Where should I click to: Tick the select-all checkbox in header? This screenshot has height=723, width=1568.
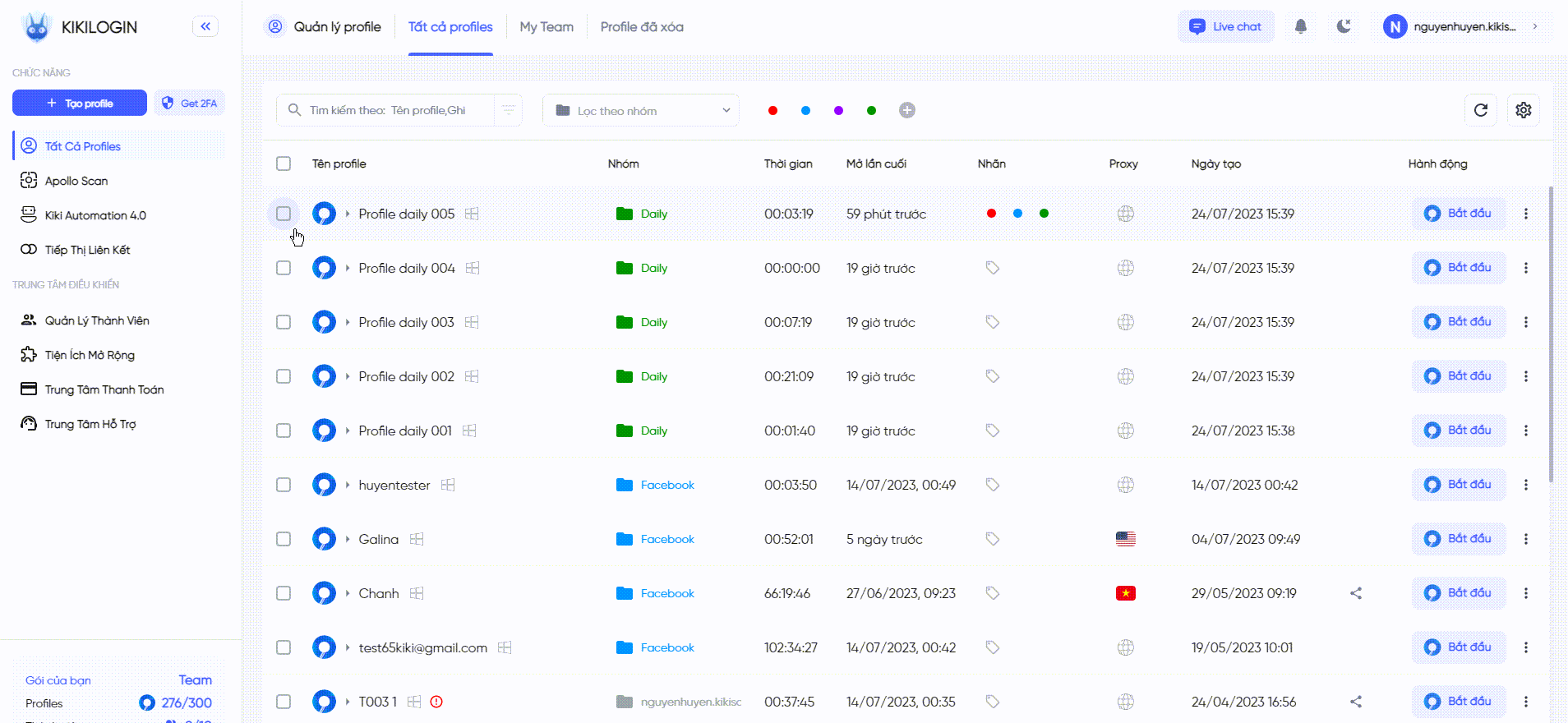(284, 163)
